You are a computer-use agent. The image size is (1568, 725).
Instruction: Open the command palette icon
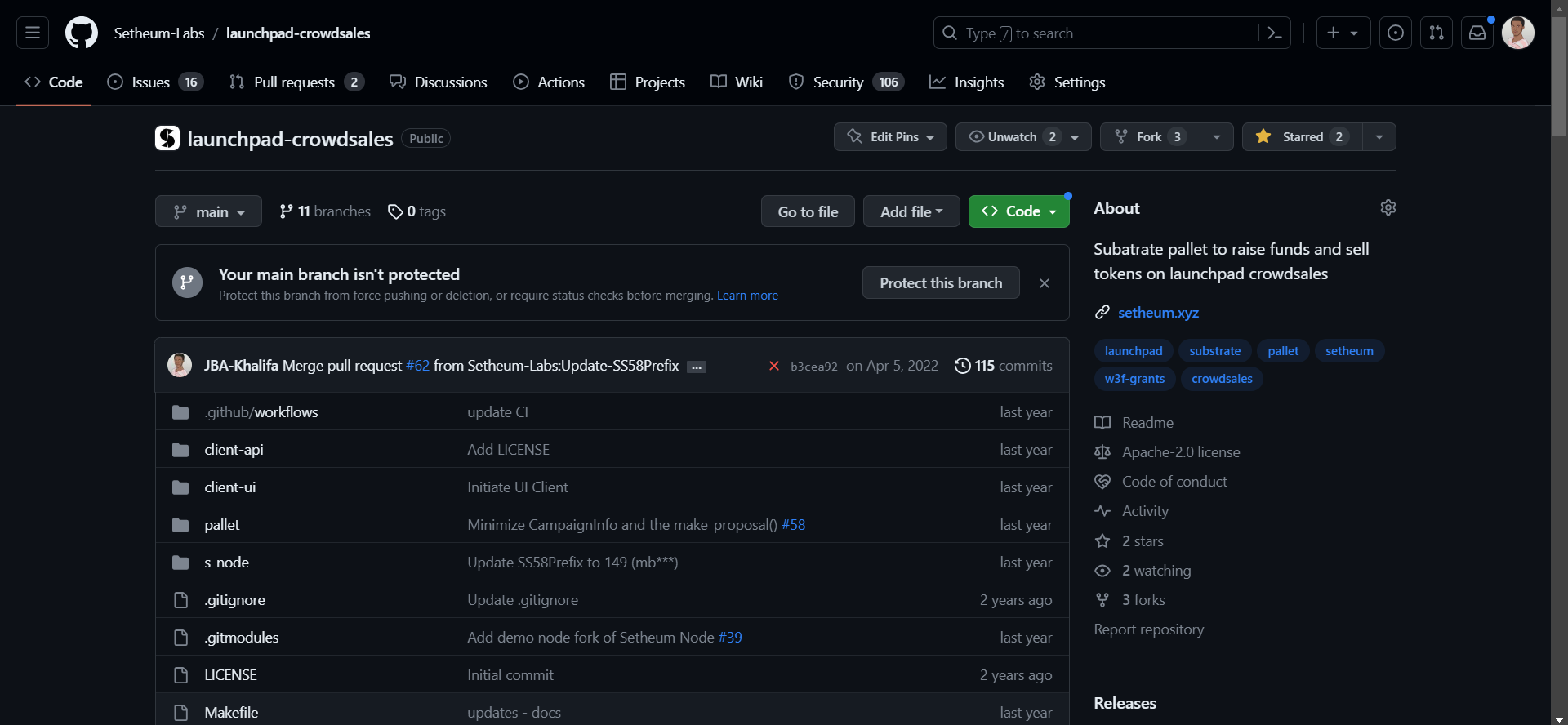click(x=1274, y=33)
